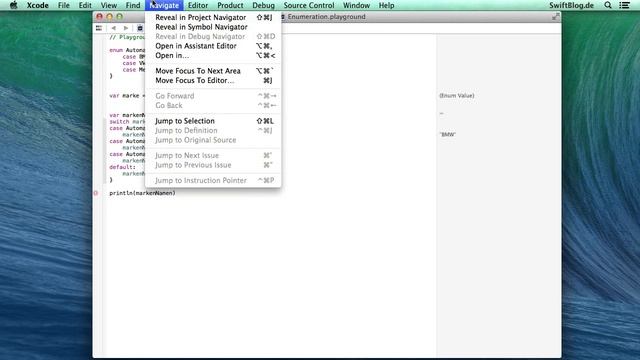Click the var marke code line
The width and height of the screenshot is (640, 360).
pyautogui.click(x=127, y=96)
